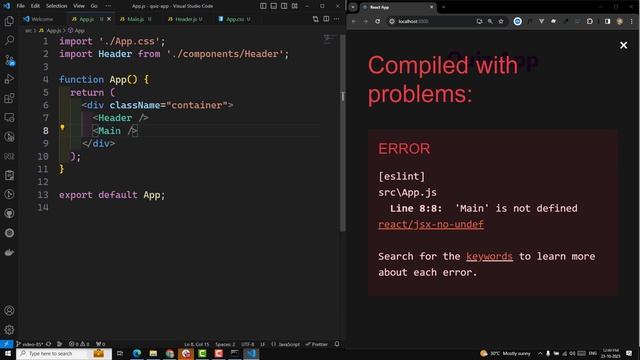Open the keywords link in error box
The height and width of the screenshot is (360, 640).
(489, 256)
